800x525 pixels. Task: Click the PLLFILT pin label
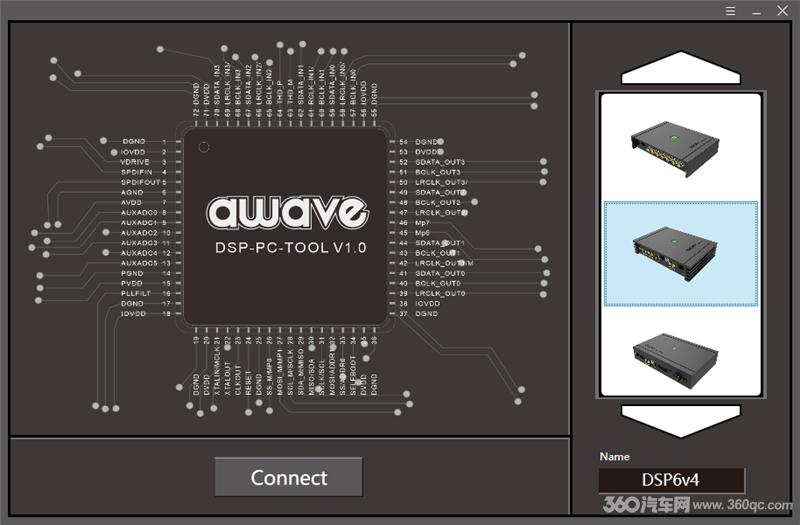coord(136,293)
